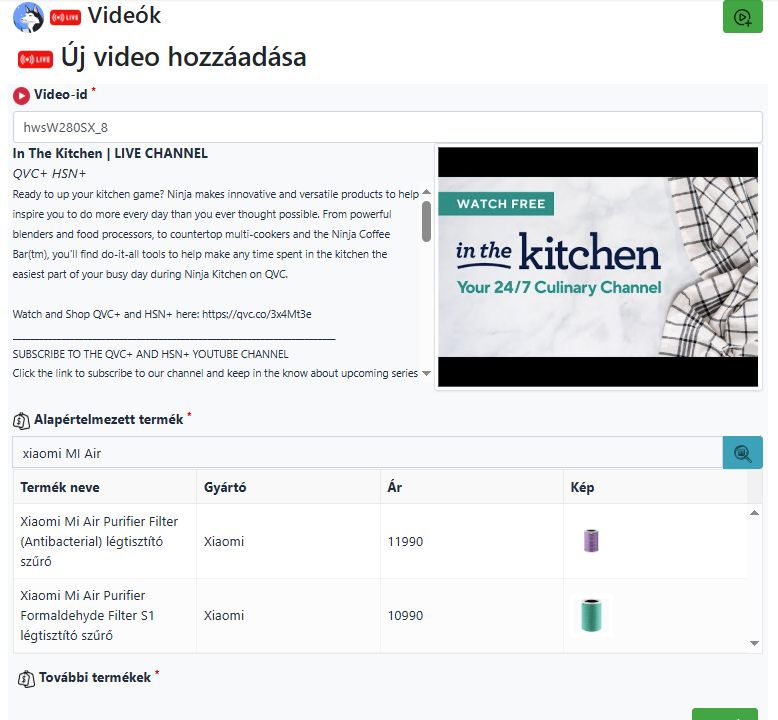
Task: Click the price tag icon by További termékek
Action: coord(26,678)
